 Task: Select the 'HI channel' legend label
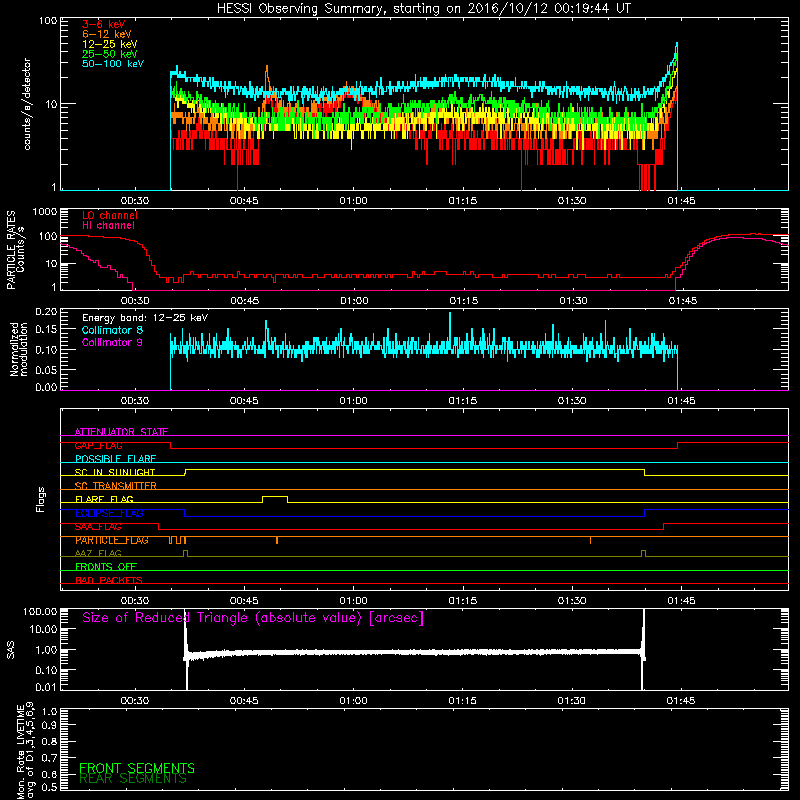click(x=108, y=226)
